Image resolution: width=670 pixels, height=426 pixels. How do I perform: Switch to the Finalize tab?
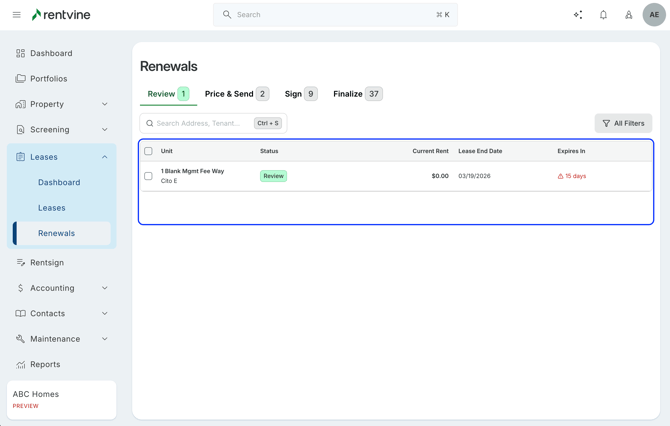coord(357,94)
